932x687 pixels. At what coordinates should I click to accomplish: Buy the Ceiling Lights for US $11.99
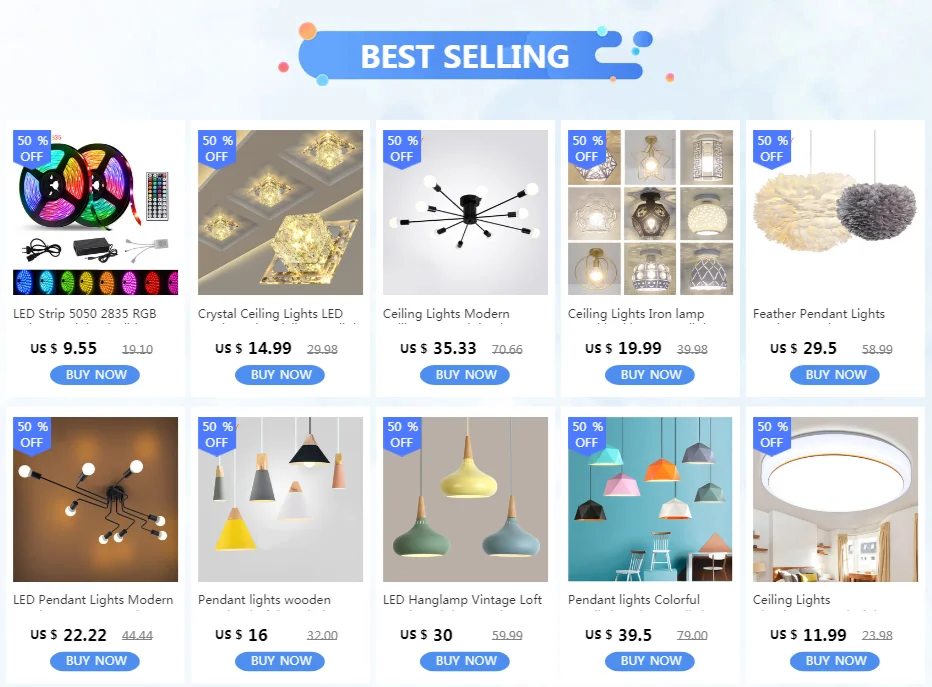tap(835, 661)
